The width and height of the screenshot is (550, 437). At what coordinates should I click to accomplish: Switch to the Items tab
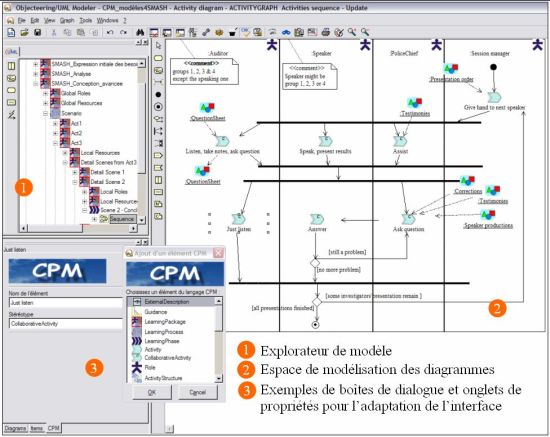point(36,428)
